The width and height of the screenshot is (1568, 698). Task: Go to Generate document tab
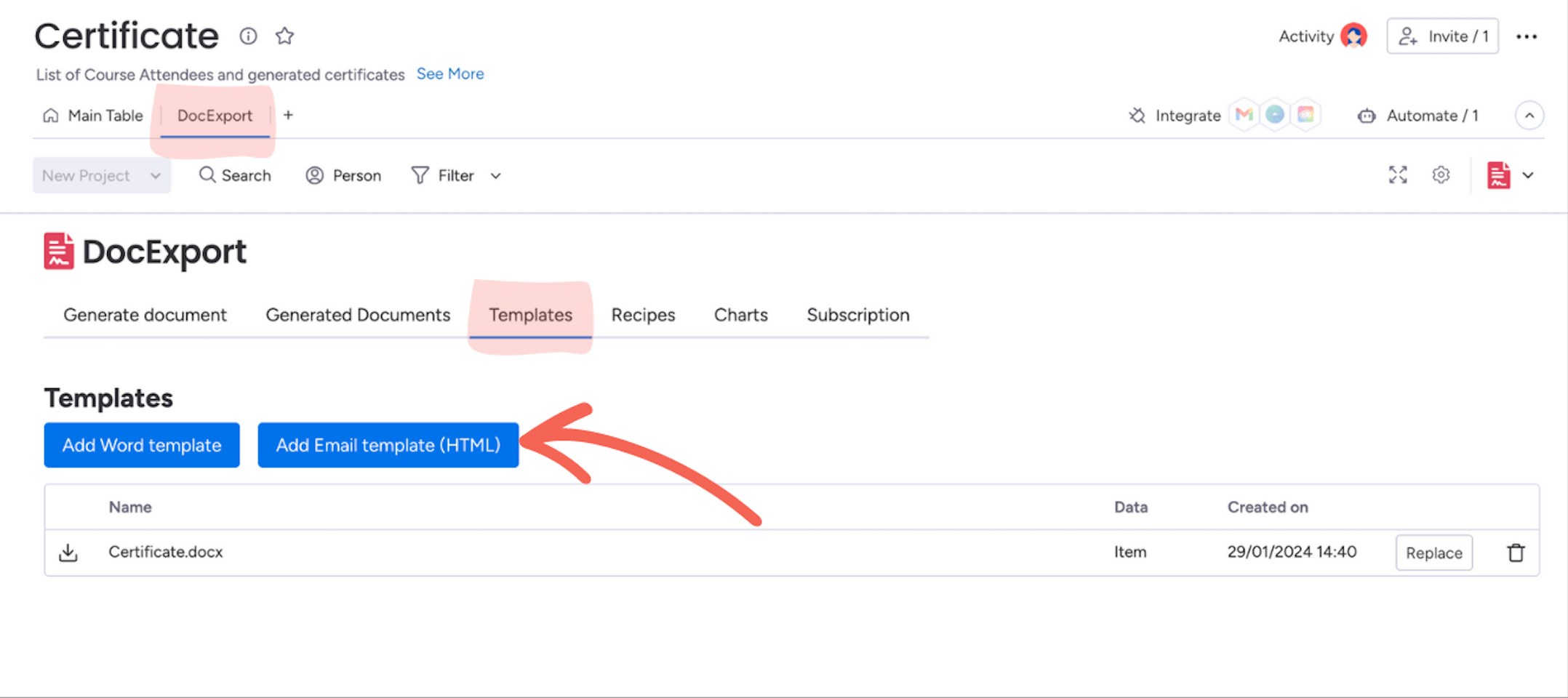coord(145,315)
